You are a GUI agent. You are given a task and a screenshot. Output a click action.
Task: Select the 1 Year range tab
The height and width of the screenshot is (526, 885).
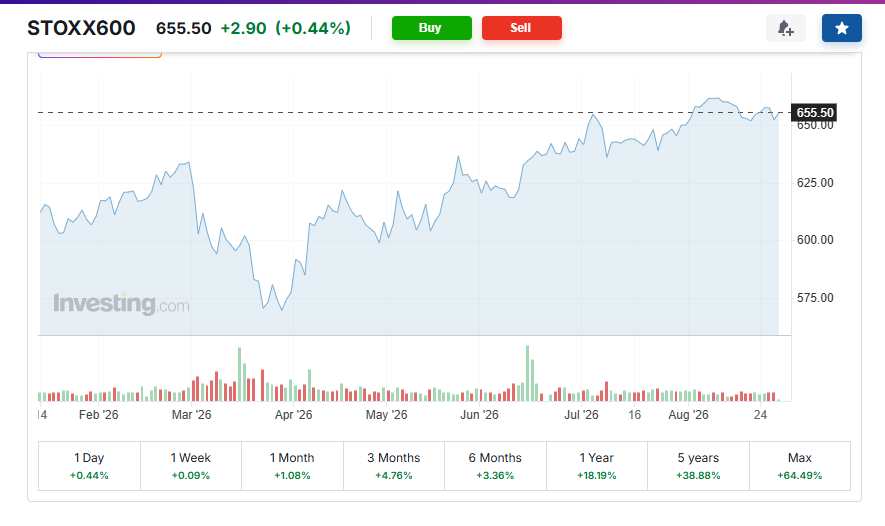tap(597, 466)
